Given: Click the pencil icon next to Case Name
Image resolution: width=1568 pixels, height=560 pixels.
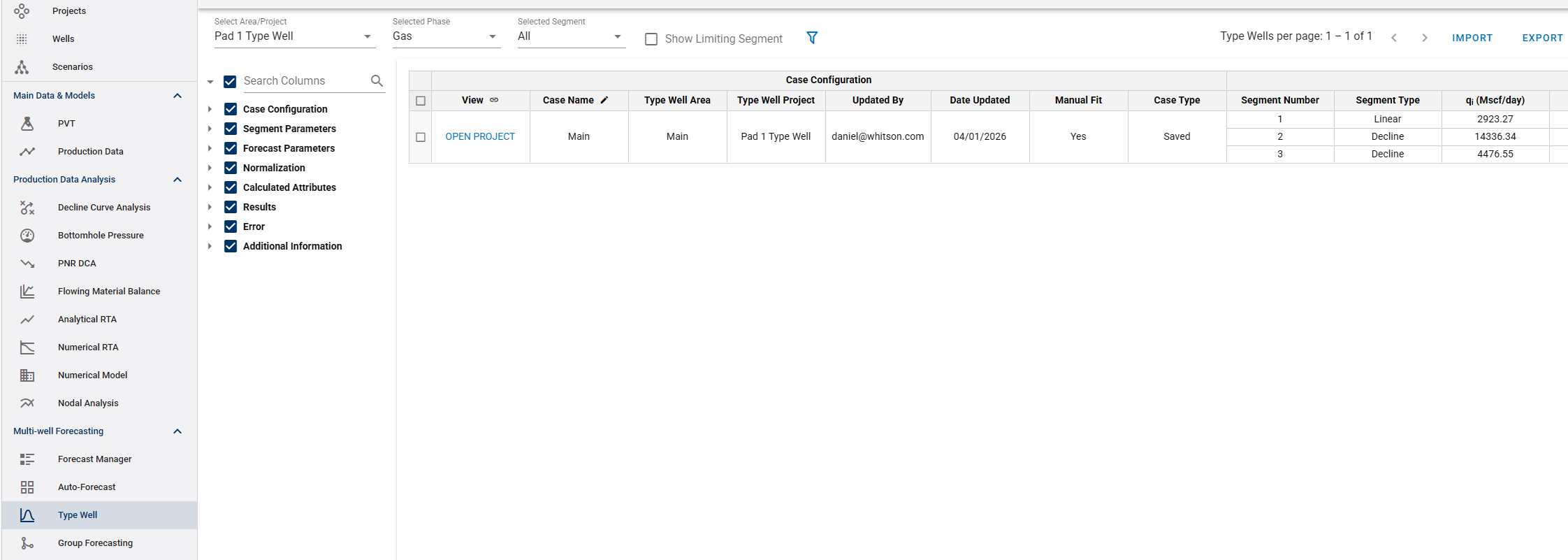Looking at the screenshot, I should tap(604, 100).
